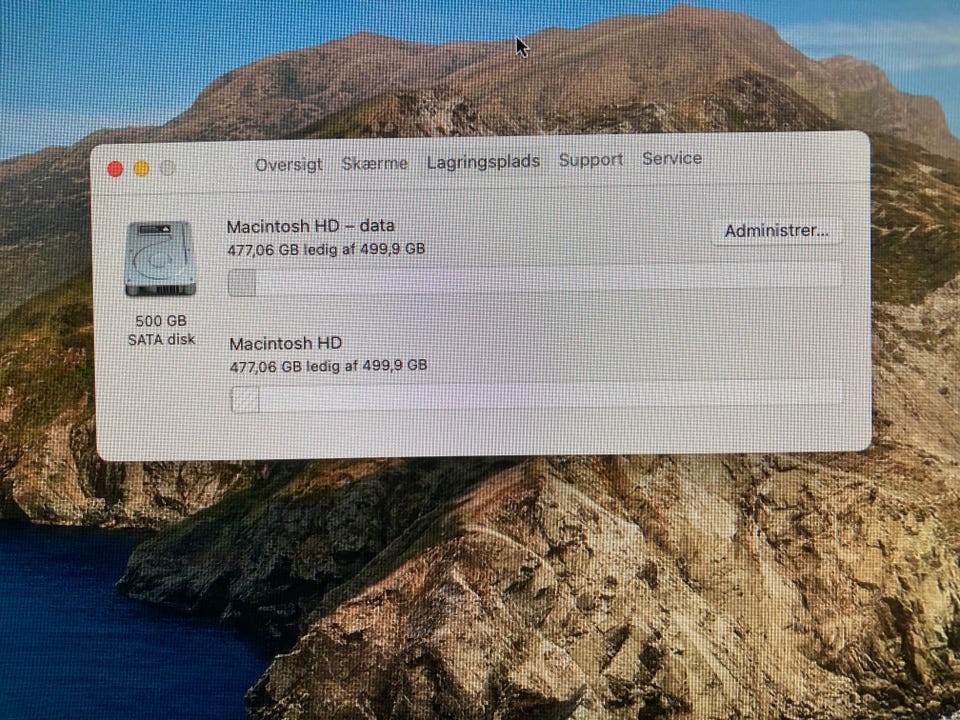
Task: Select the Lagringsplads tab
Action: click(x=483, y=162)
